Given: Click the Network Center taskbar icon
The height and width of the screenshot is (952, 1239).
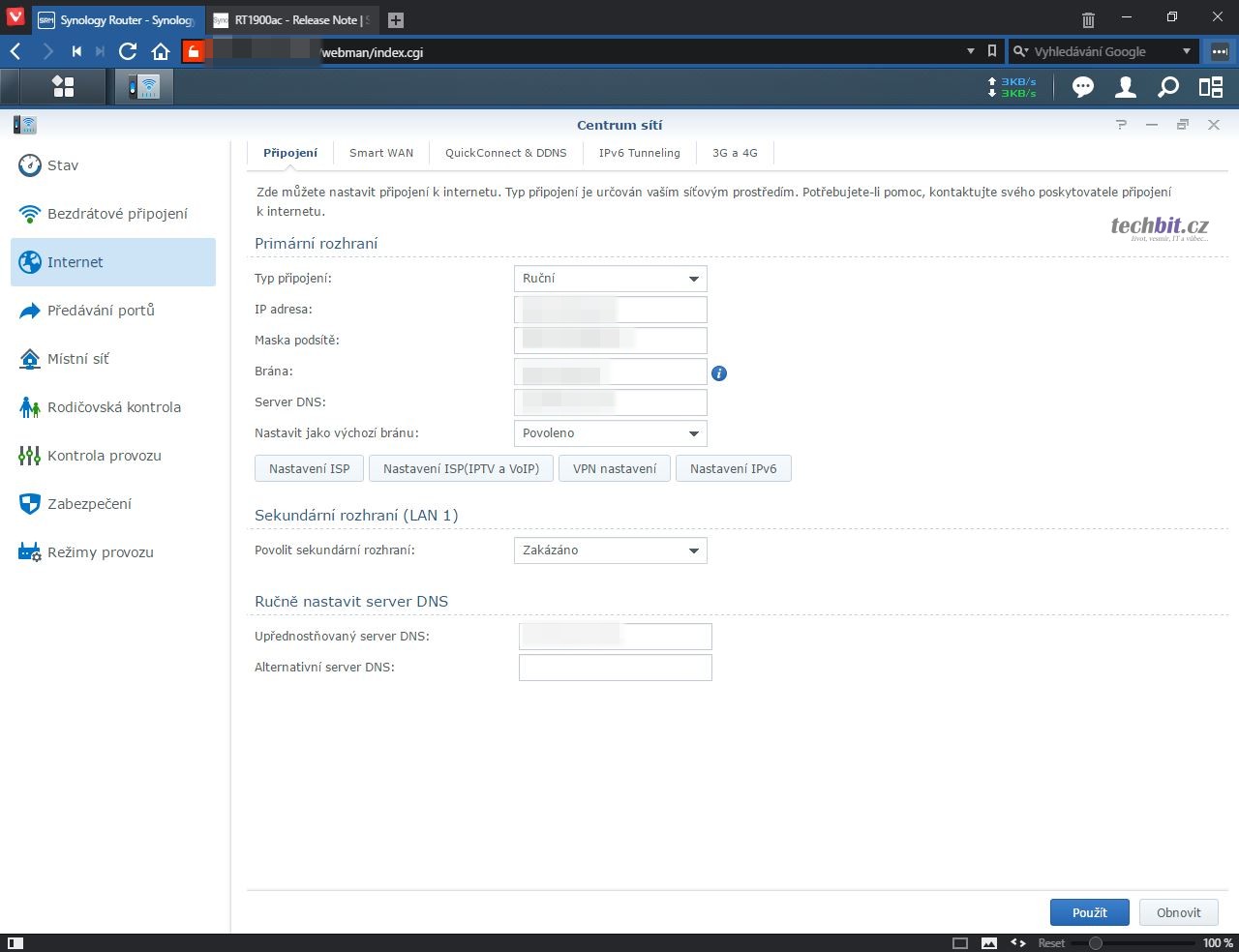Looking at the screenshot, I should point(145,87).
